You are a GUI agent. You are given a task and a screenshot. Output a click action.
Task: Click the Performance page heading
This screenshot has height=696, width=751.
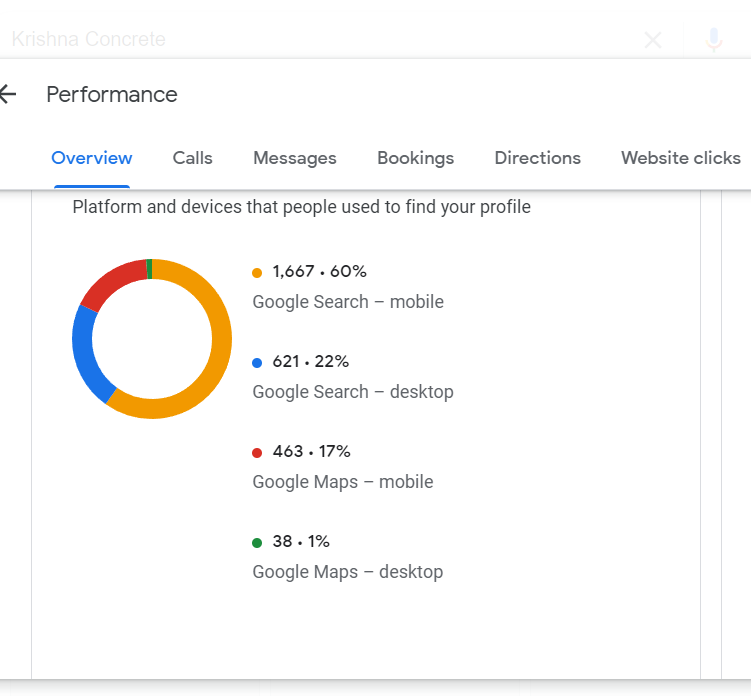[x=112, y=94]
